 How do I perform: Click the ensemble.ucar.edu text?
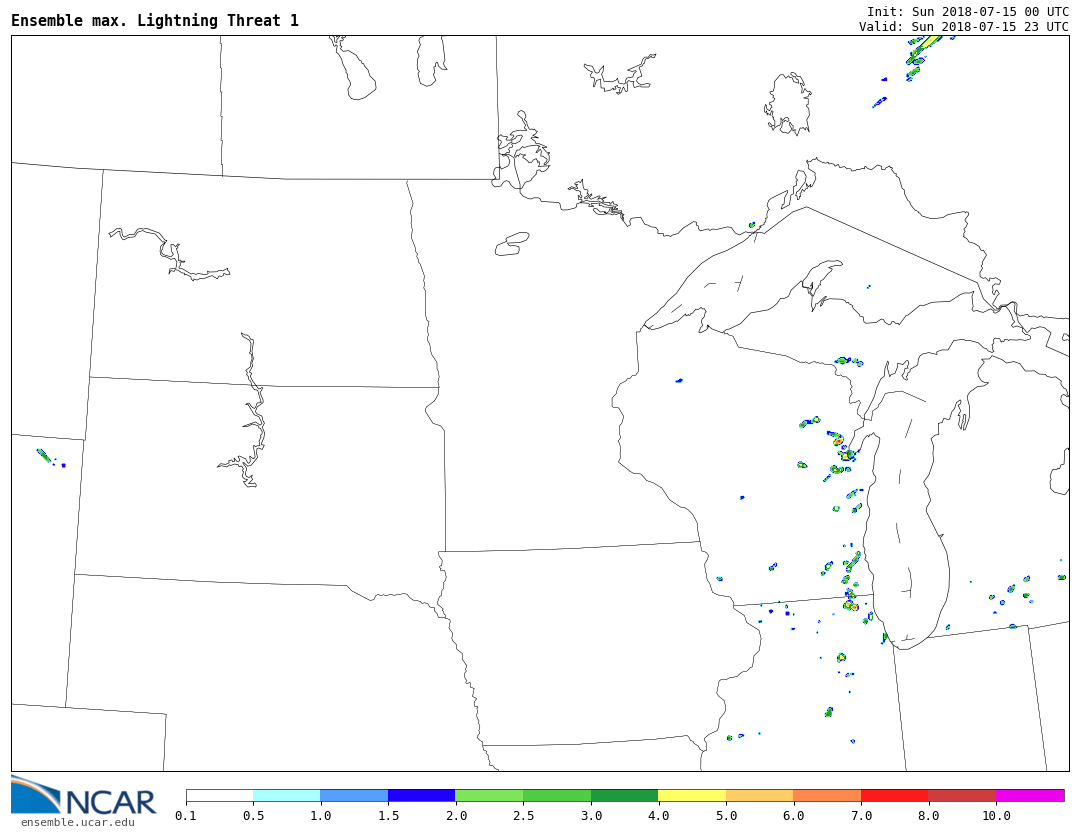(78, 822)
